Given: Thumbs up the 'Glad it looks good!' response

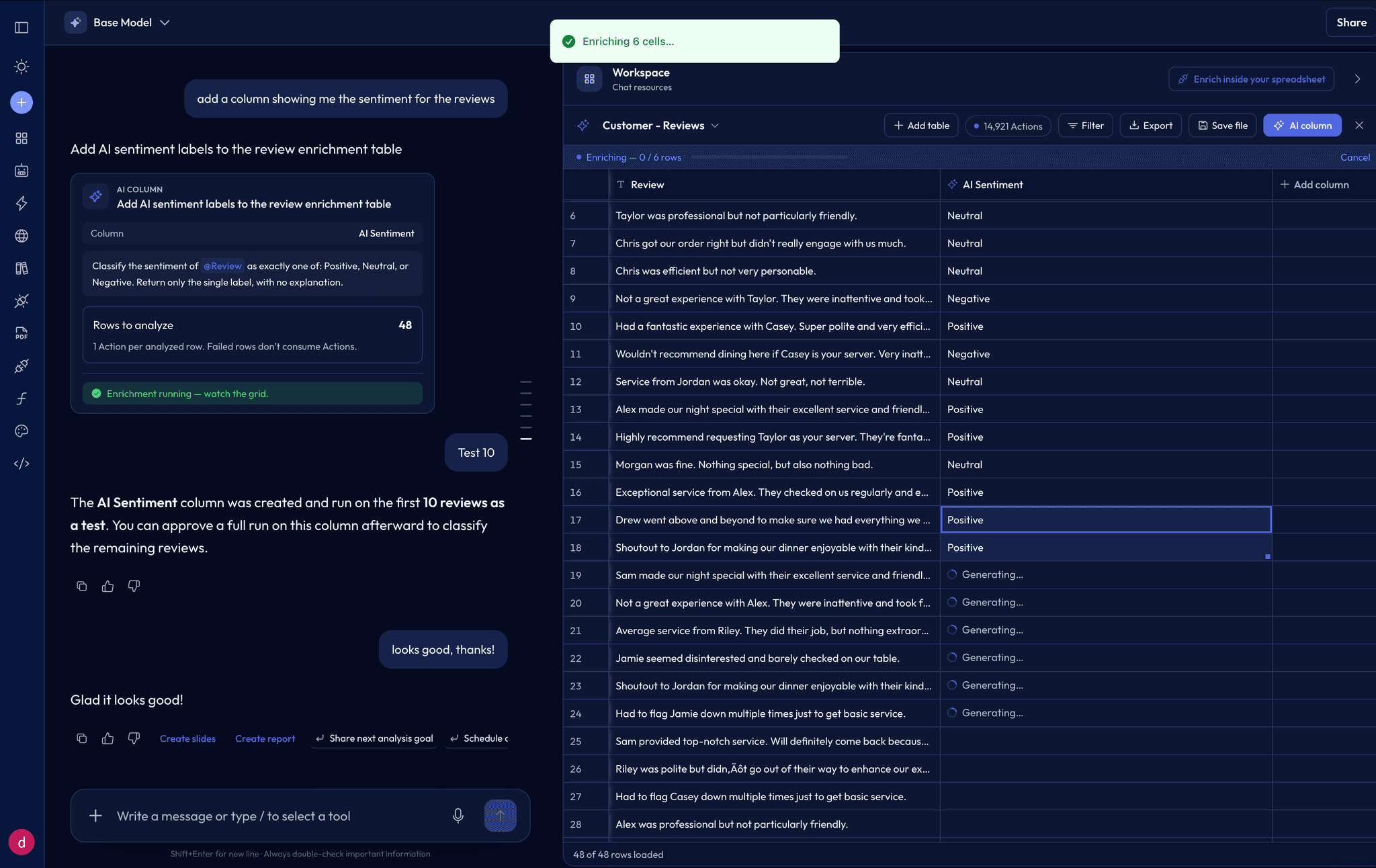Looking at the screenshot, I should [107, 738].
